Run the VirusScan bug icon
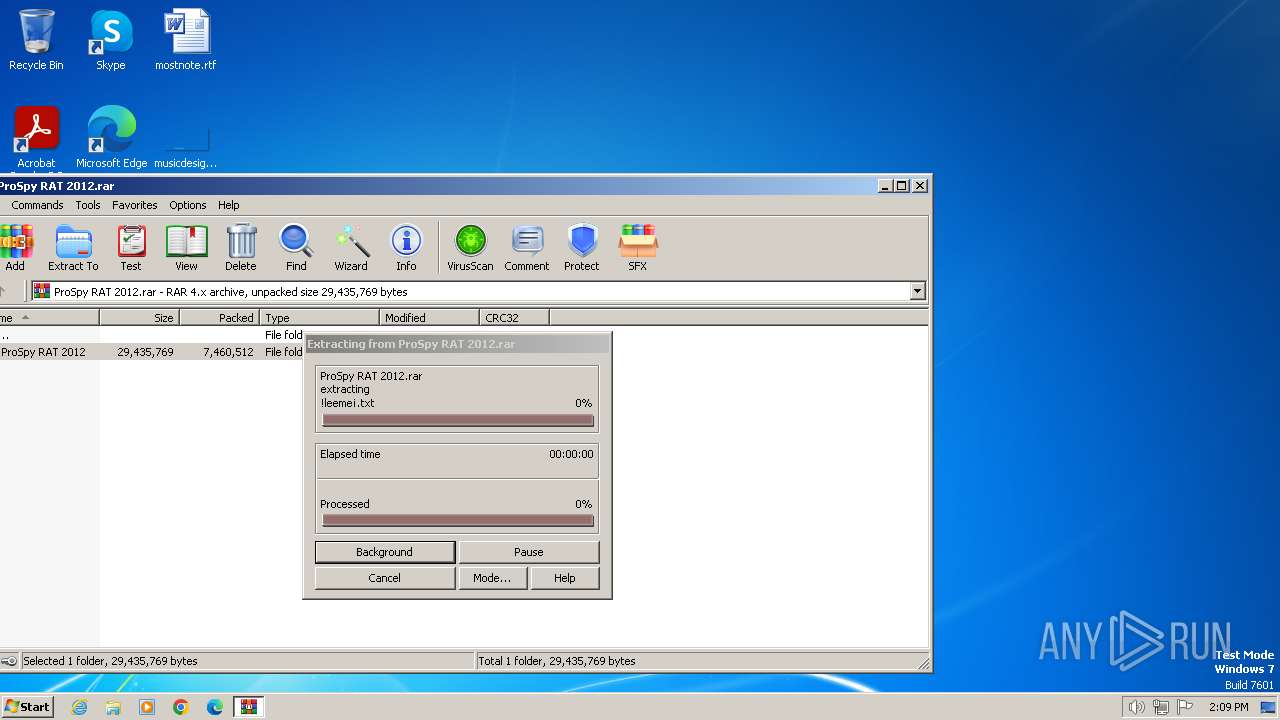 [x=470, y=247]
